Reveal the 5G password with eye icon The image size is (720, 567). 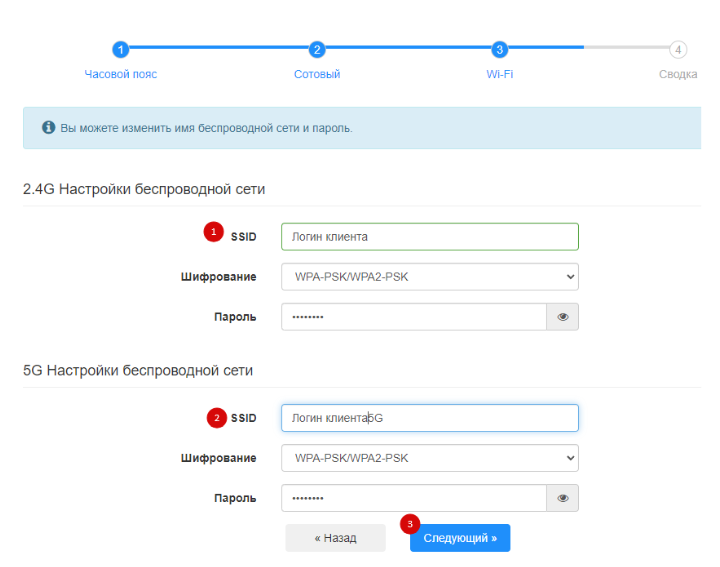point(562,498)
